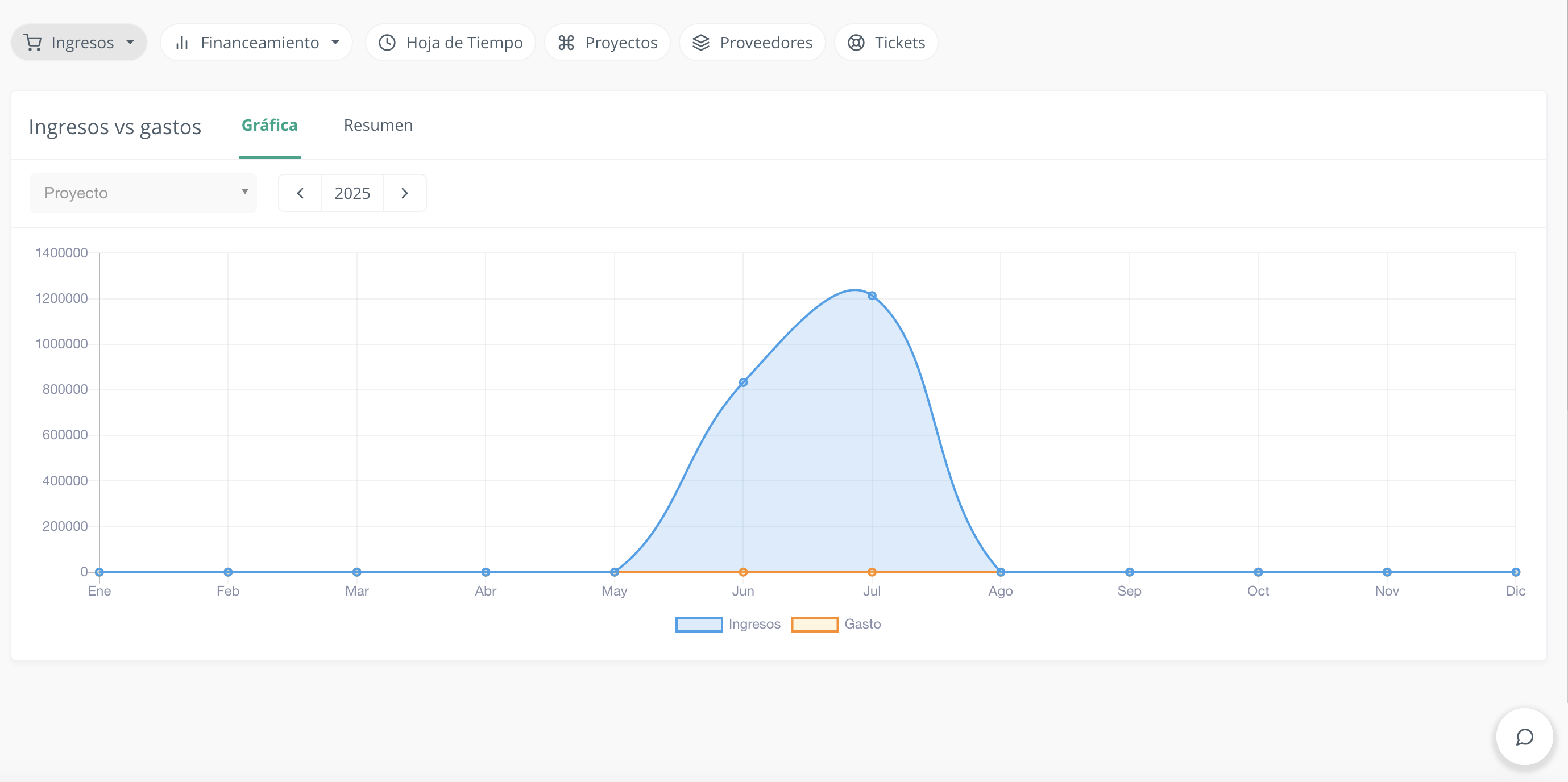This screenshot has height=782, width=1568.
Task: Click the layers icon for Proveedores
Action: tap(700, 43)
